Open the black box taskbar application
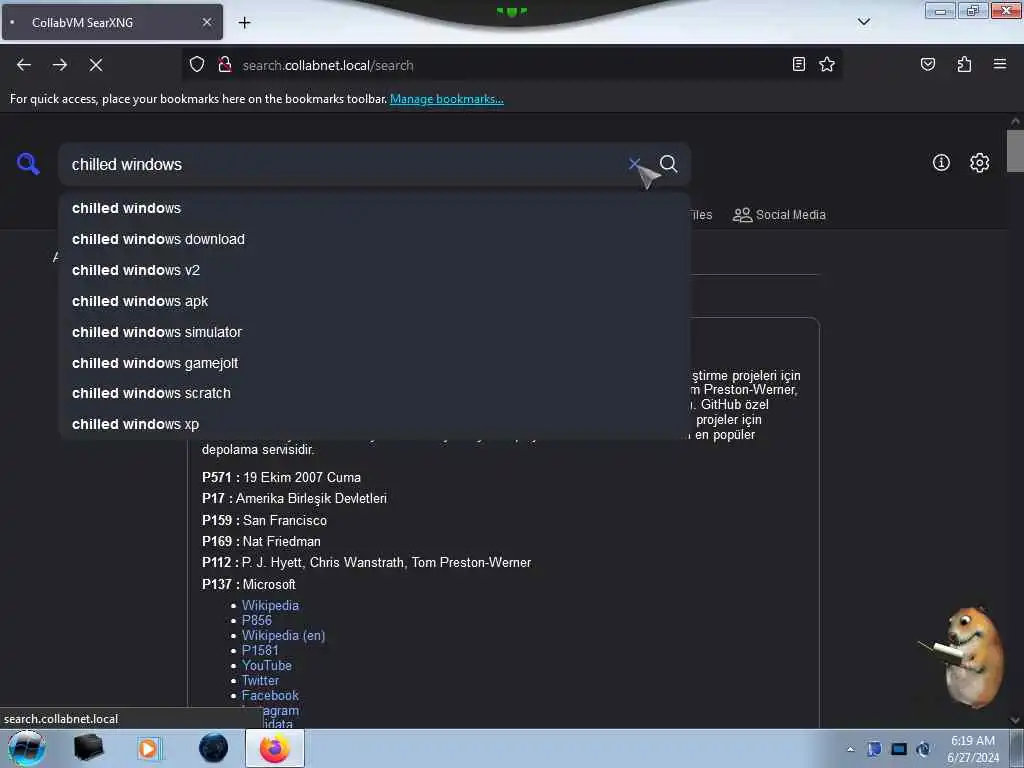 [88, 748]
